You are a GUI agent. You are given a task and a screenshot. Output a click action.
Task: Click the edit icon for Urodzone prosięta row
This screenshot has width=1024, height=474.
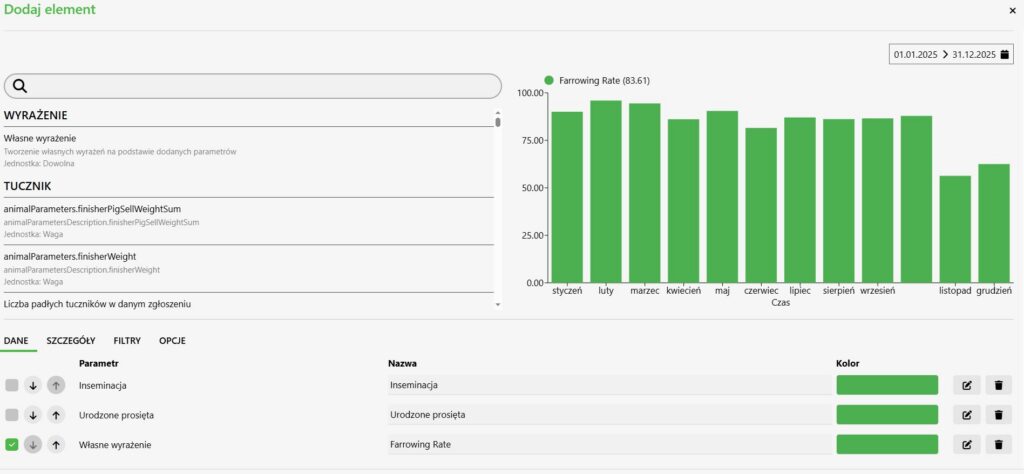(x=966, y=414)
